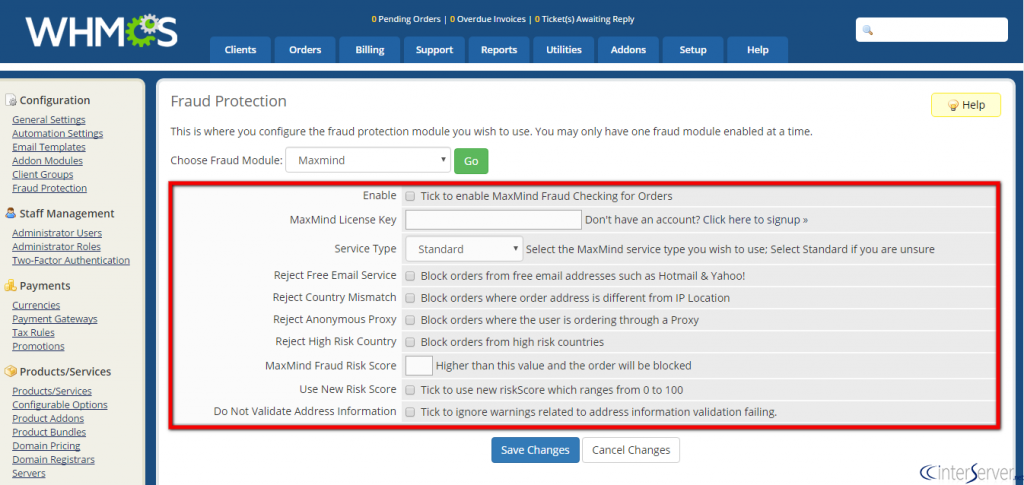Viewport: 1024px width, 485px height.
Task: Open Addon Modules sidebar link
Action: (x=48, y=161)
